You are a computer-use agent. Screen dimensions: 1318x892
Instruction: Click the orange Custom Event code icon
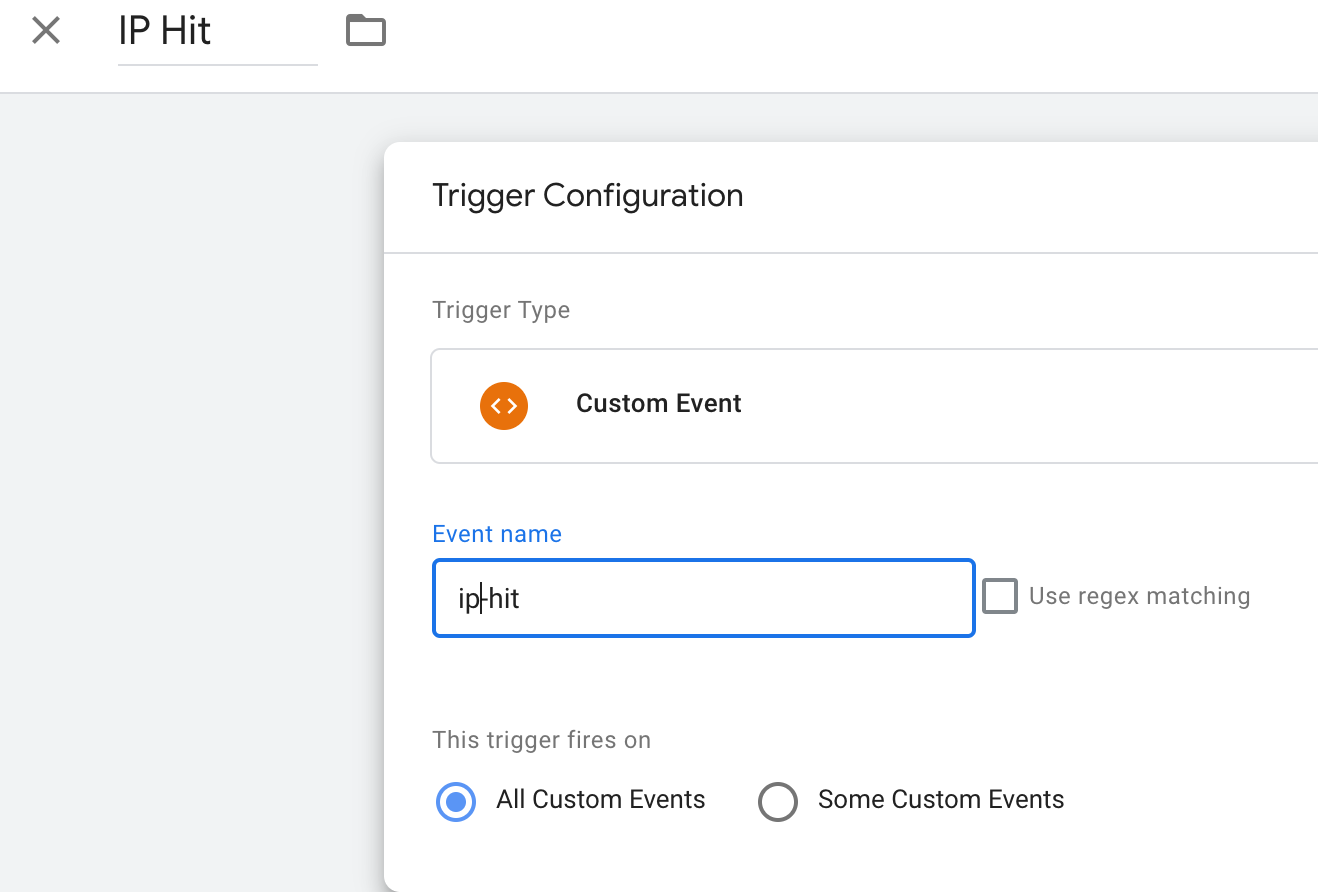[504, 405]
